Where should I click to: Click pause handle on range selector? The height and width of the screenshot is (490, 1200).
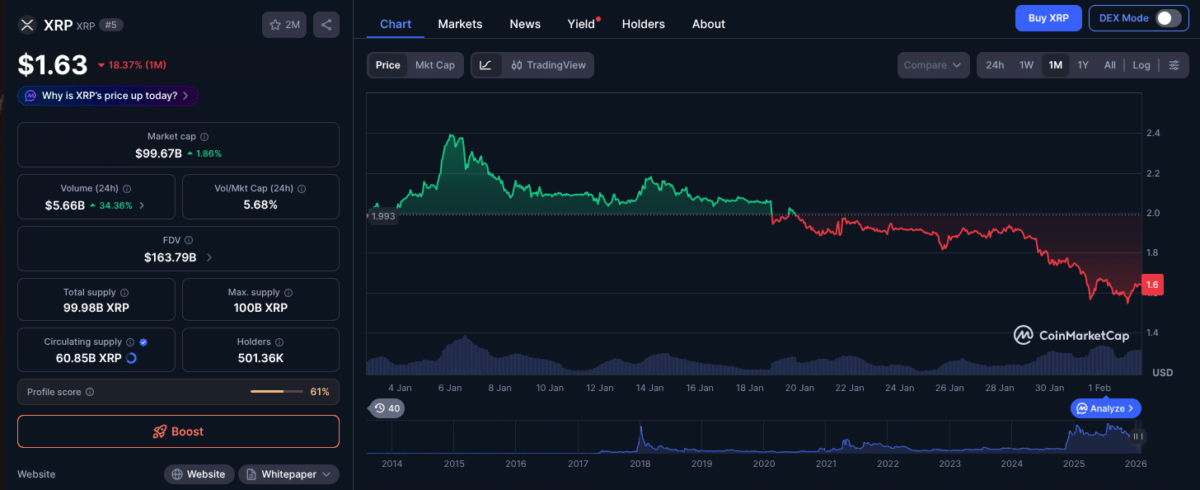point(1139,436)
